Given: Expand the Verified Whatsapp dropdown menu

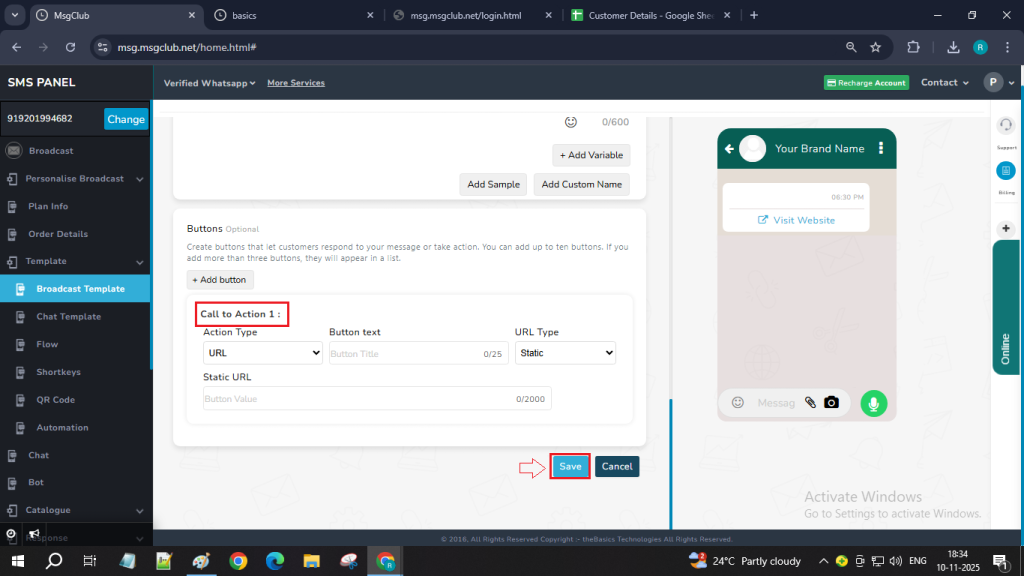Looking at the screenshot, I should pos(210,83).
